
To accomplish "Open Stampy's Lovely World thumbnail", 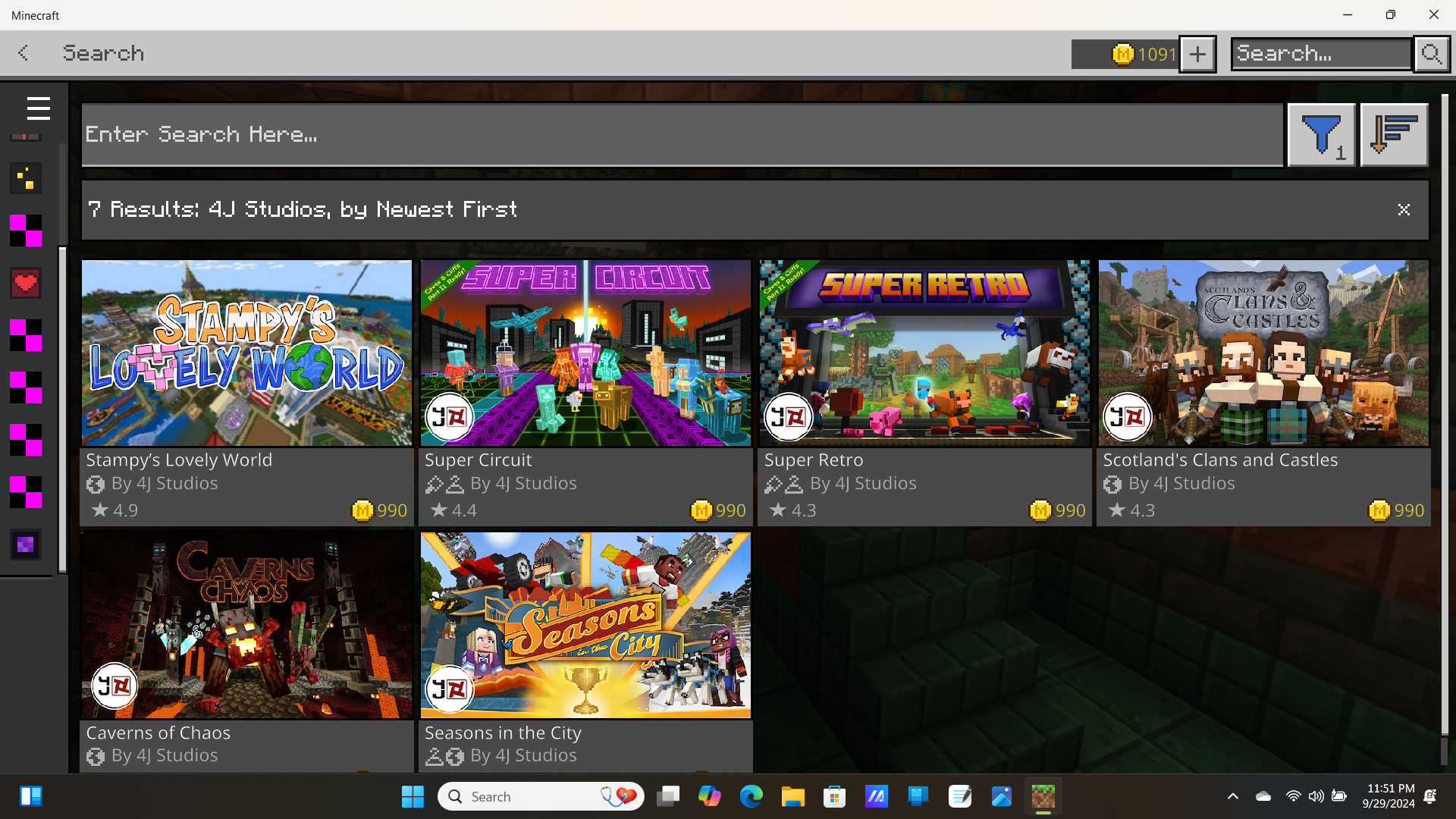I will [246, 353].
